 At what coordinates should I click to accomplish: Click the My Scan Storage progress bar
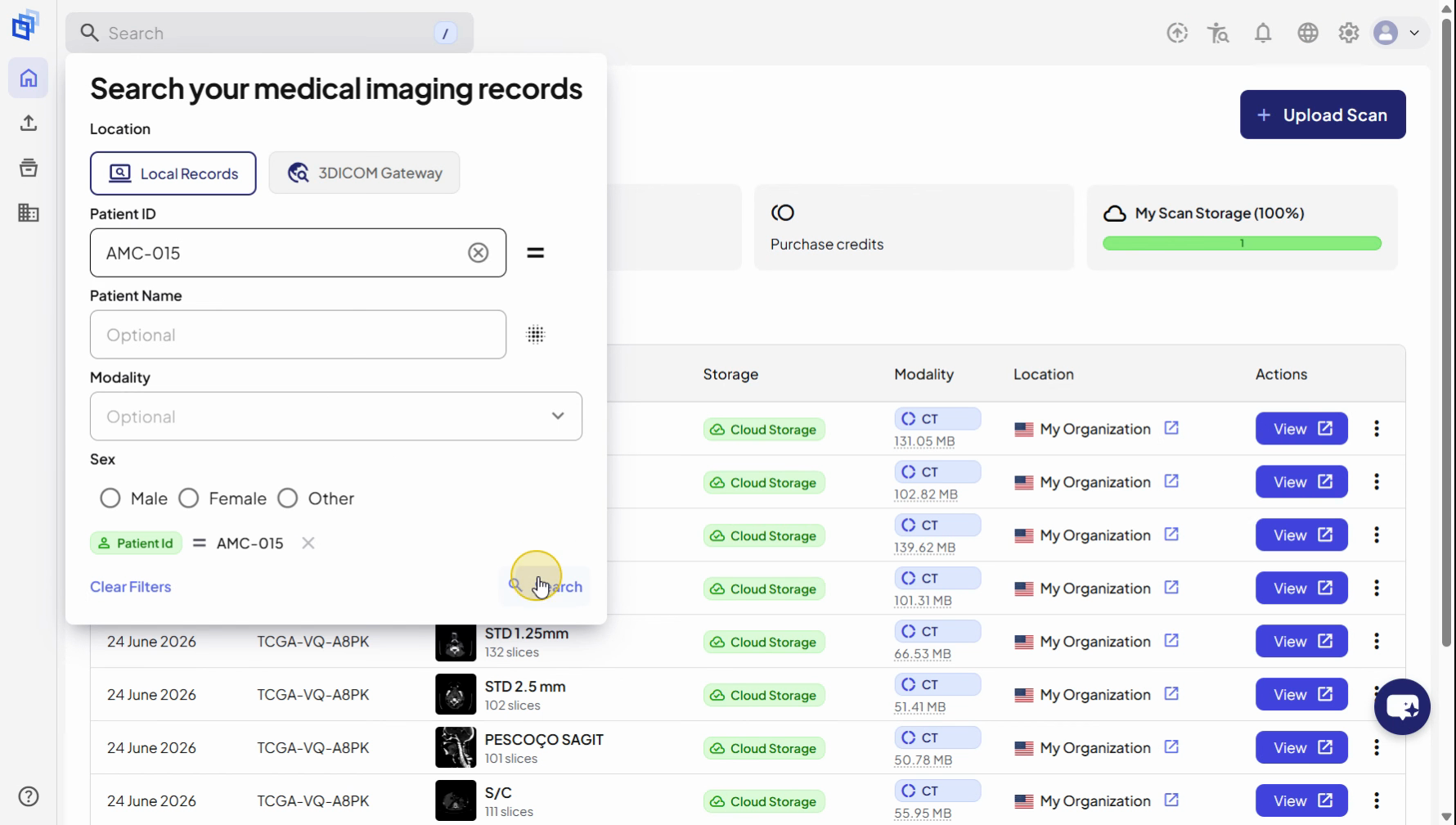(x=1242, y=243)
